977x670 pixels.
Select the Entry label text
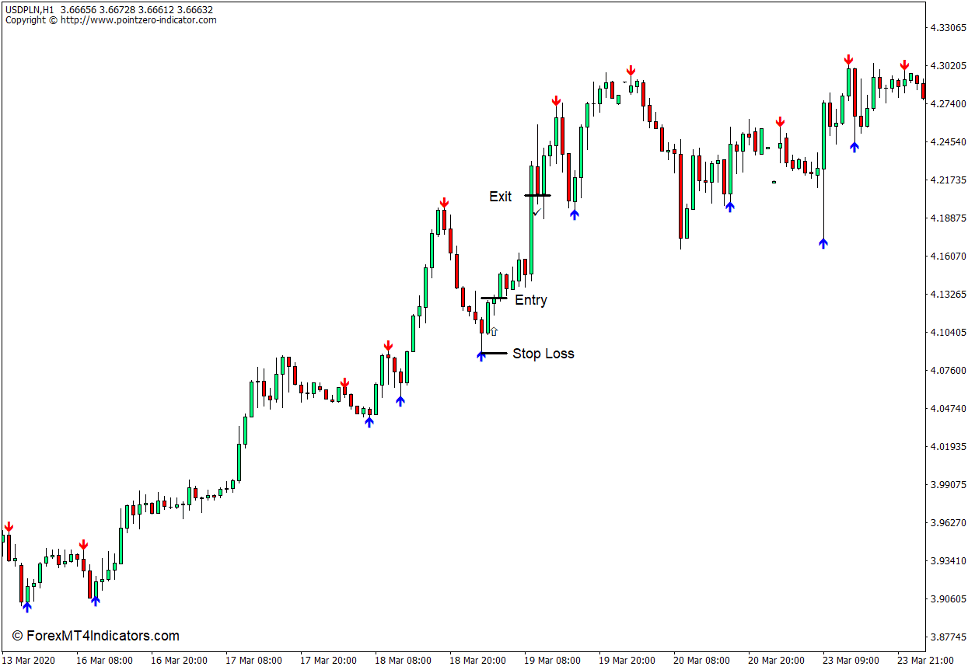pos(531,299)
